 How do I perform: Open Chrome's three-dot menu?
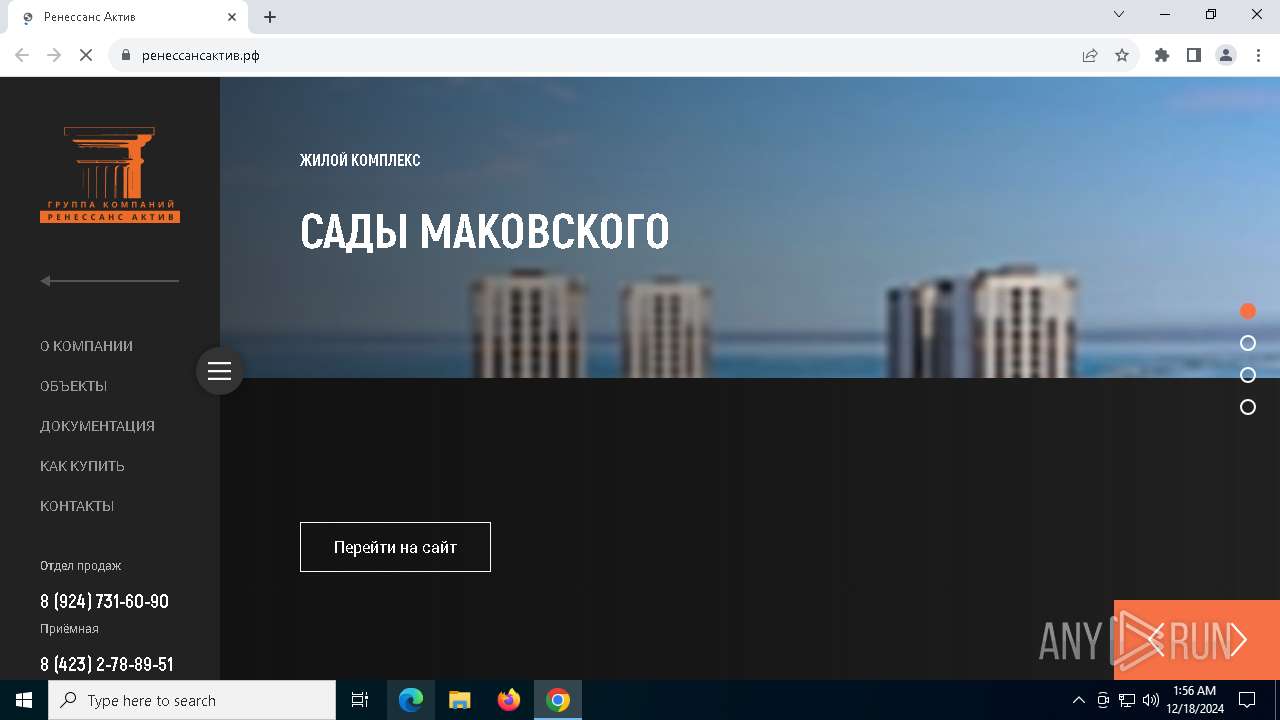tap(1258, 55)
